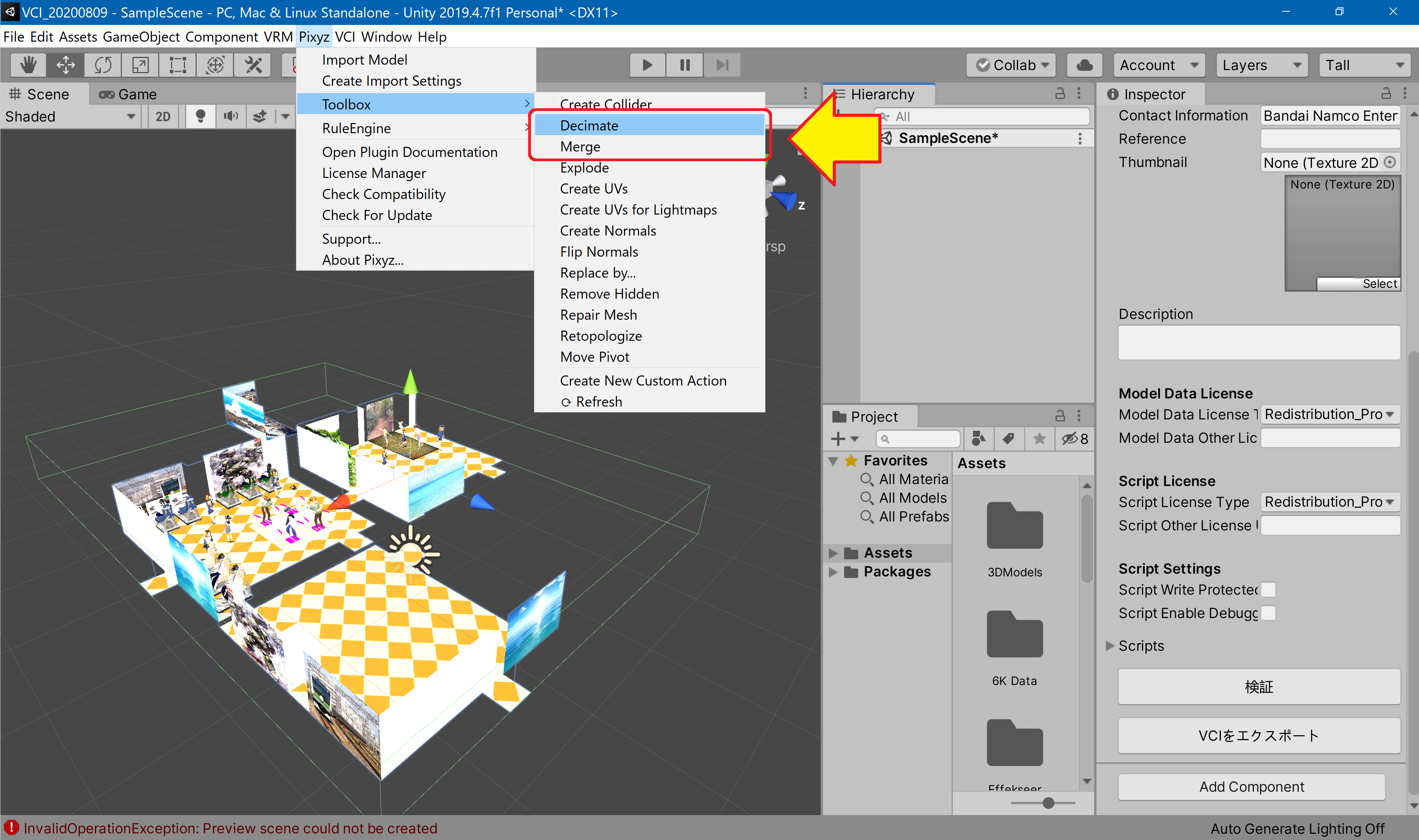
Task: Click search by label icon in Project
Action: (x=1008, y=438)
